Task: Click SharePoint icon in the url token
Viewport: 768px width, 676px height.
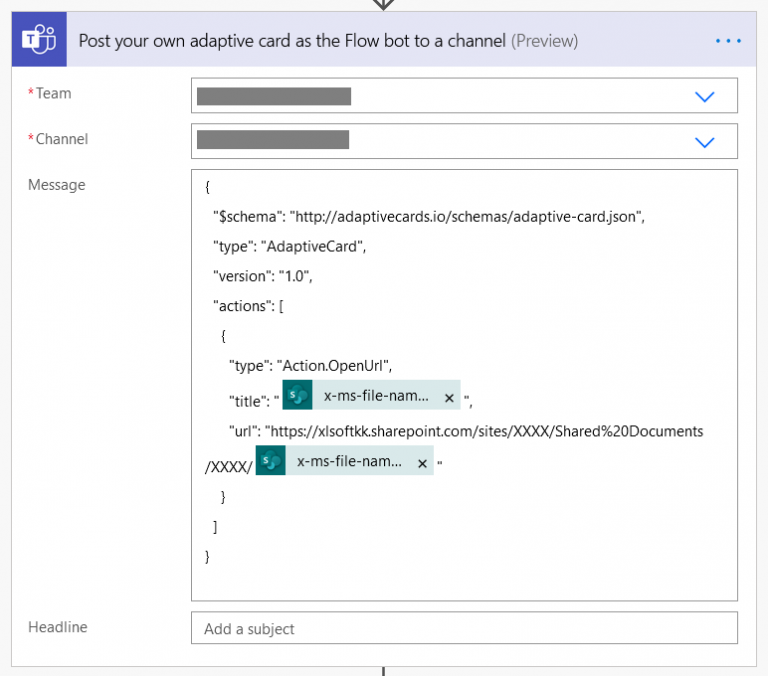Action: [x=271, y=462]
